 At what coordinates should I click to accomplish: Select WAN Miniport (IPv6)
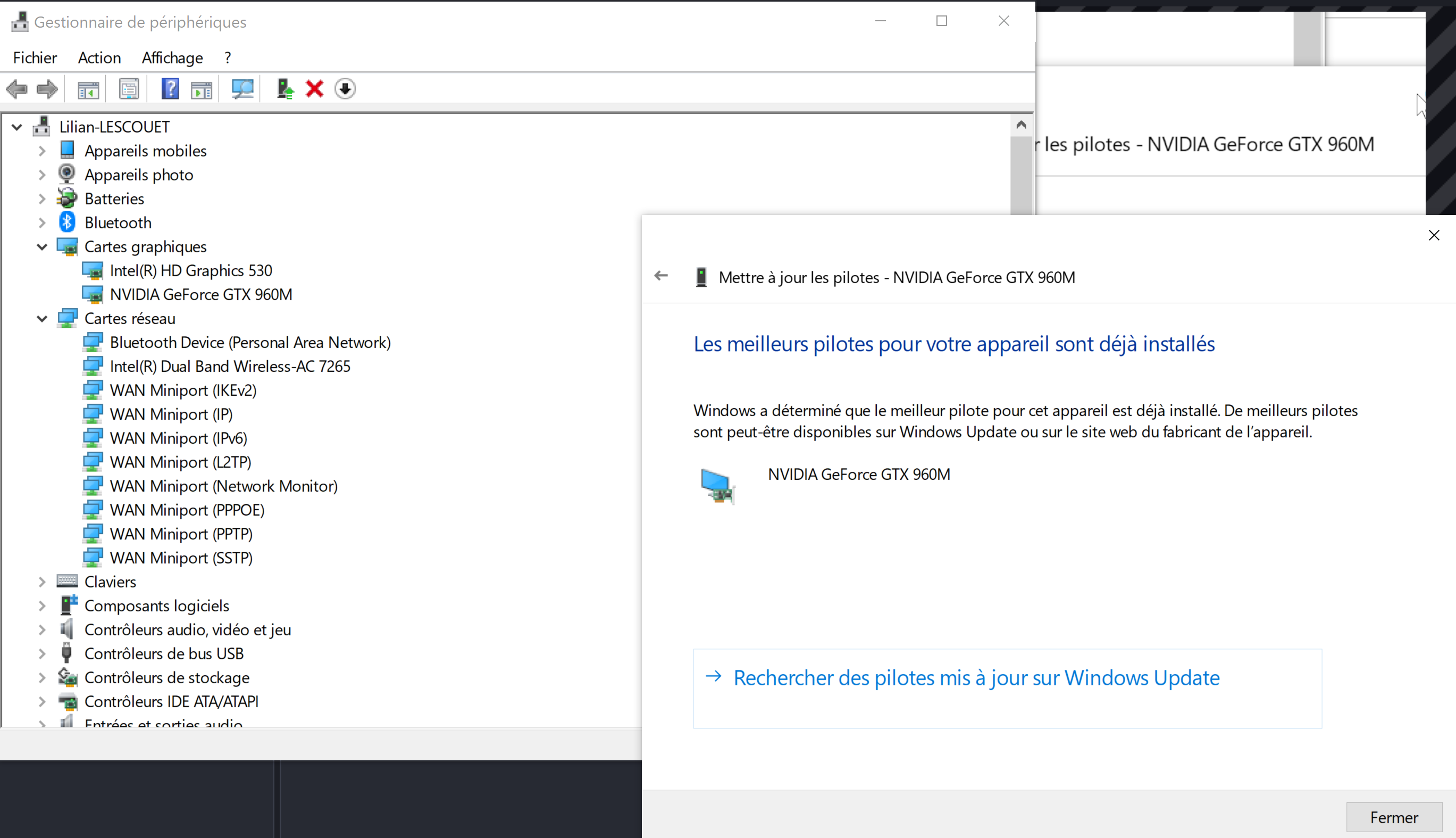(x=178, y=438)
